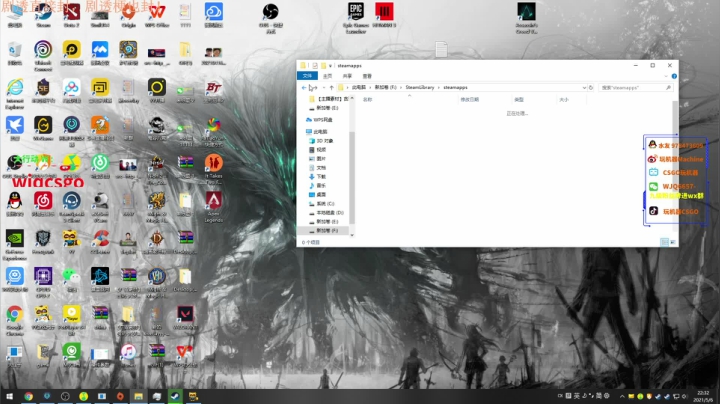Viewport: 720px width, 404px height.
Task: Open the Steam desktop shortcut
Action: 43,15
